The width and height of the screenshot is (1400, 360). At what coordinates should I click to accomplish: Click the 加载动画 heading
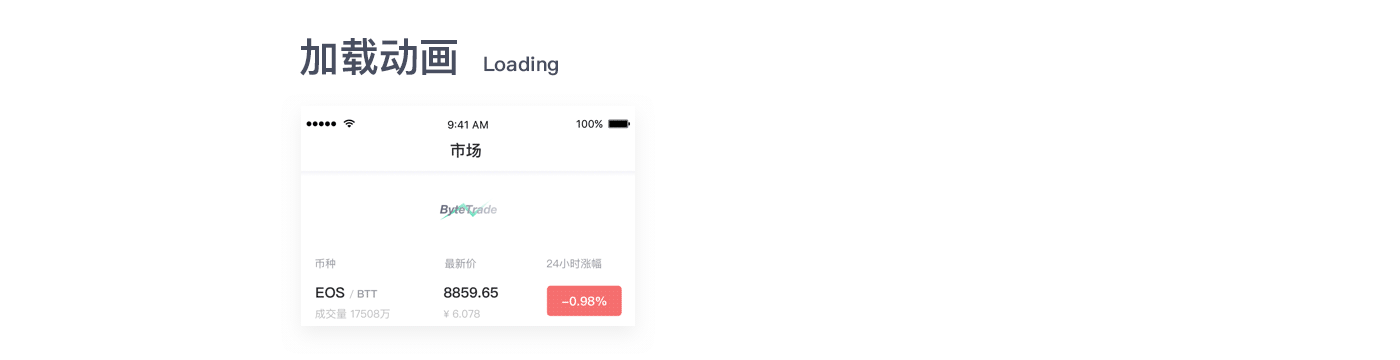click(x=379, y=59)
